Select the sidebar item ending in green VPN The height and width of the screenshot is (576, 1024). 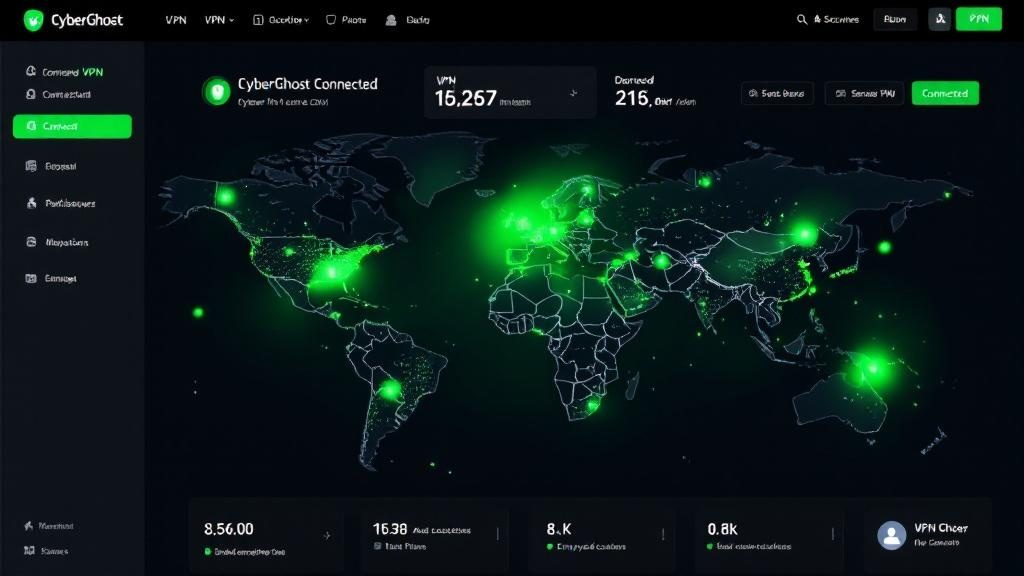click(65, 72)
